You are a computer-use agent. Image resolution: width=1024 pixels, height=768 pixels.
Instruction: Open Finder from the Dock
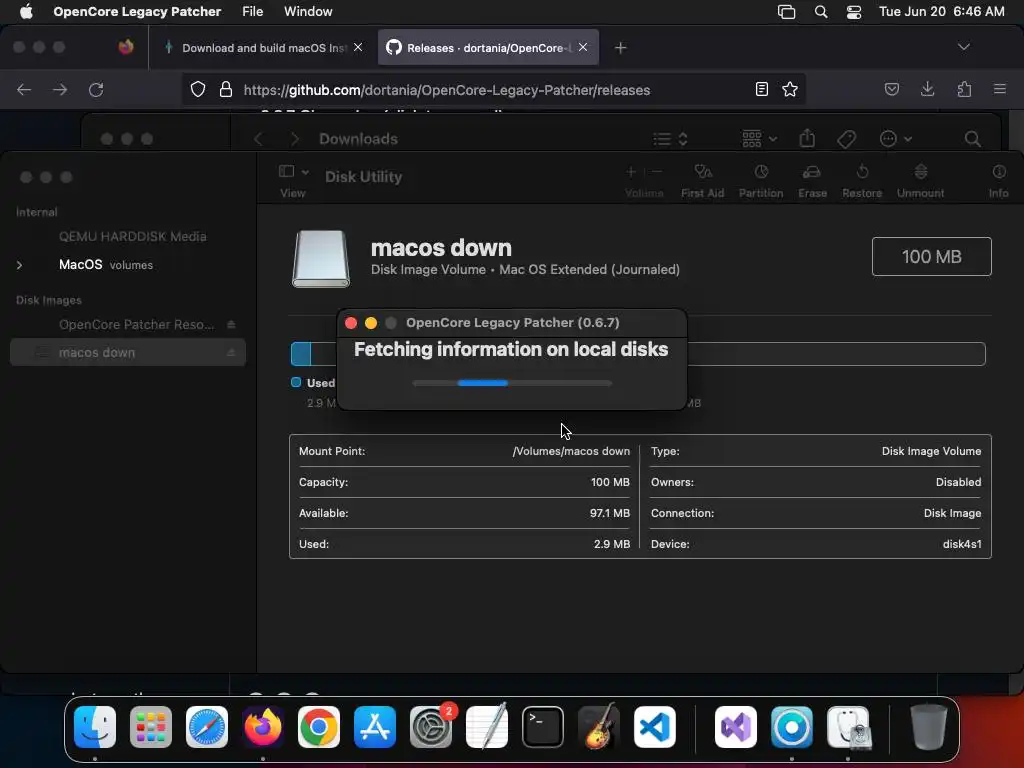pos(95,727)
